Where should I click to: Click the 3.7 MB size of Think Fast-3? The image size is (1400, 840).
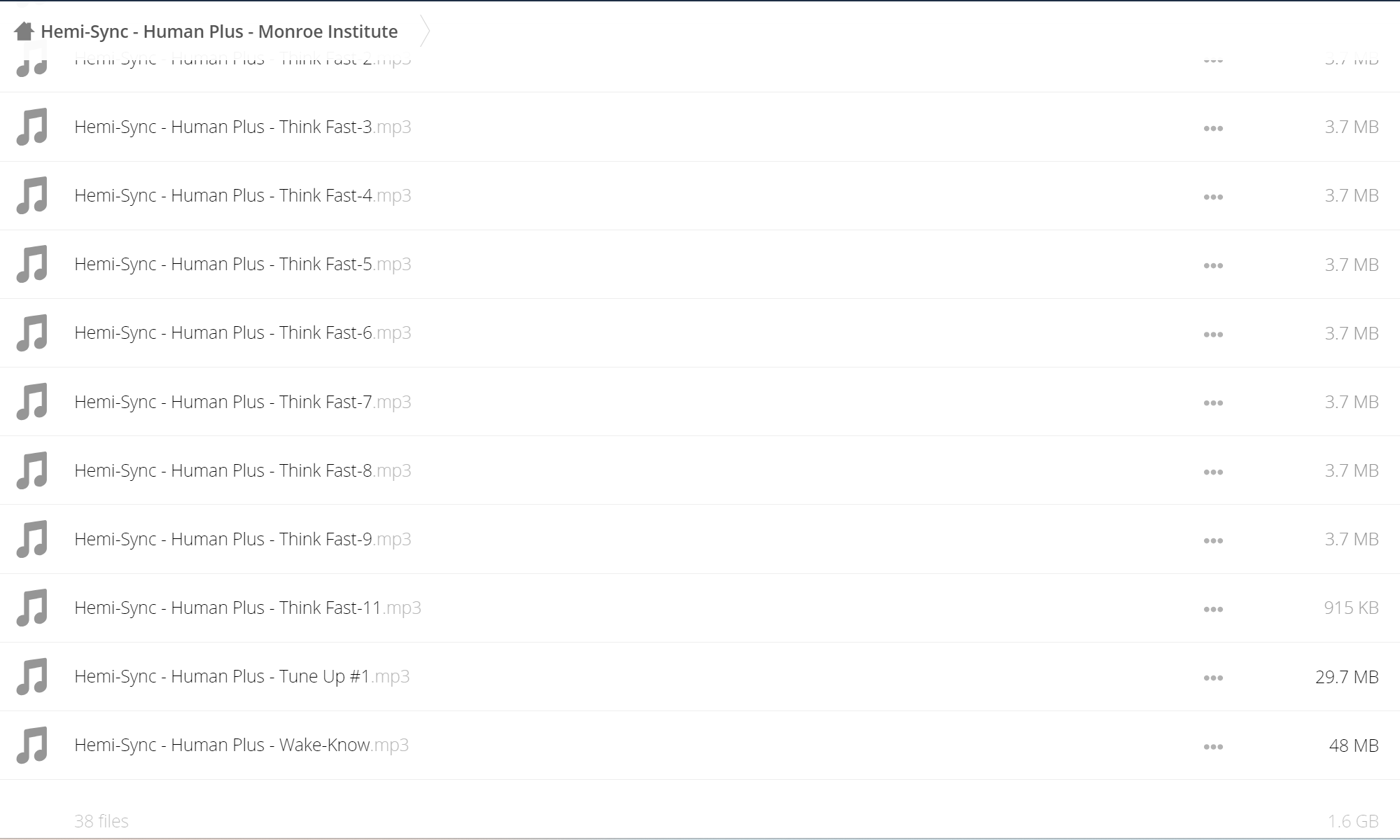click(1352, 127)
